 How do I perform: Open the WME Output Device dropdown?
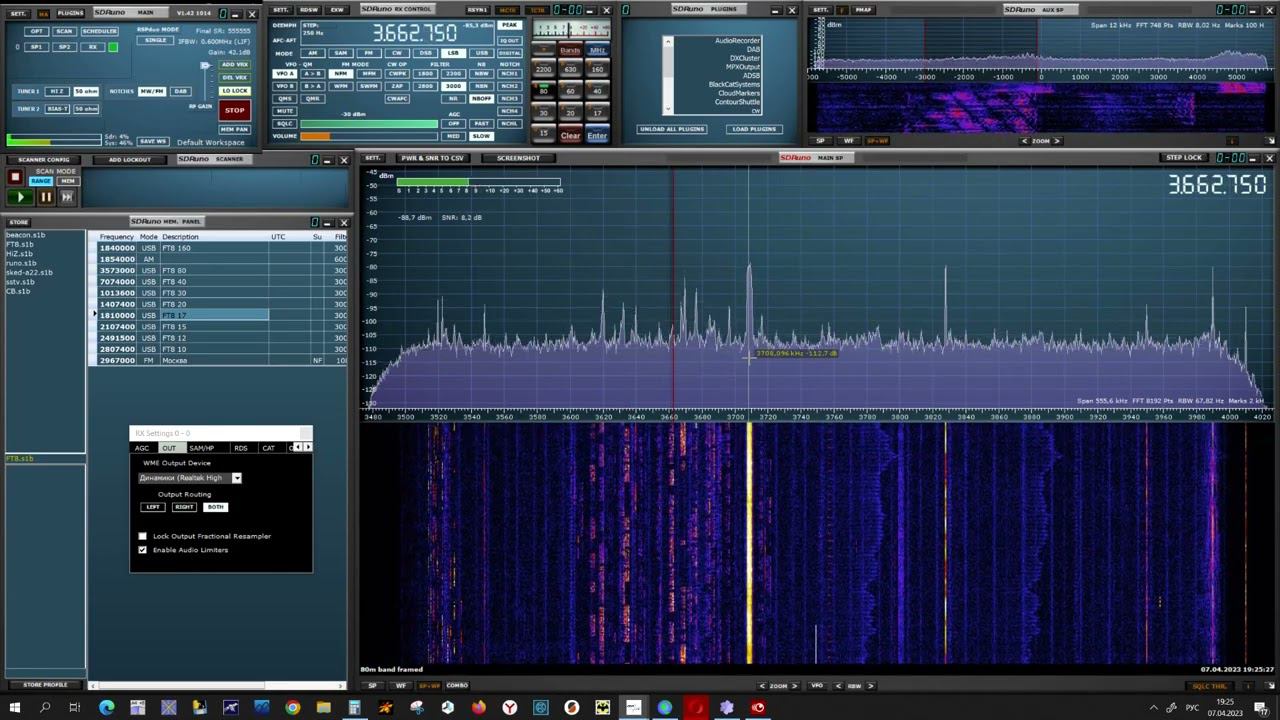237,478
